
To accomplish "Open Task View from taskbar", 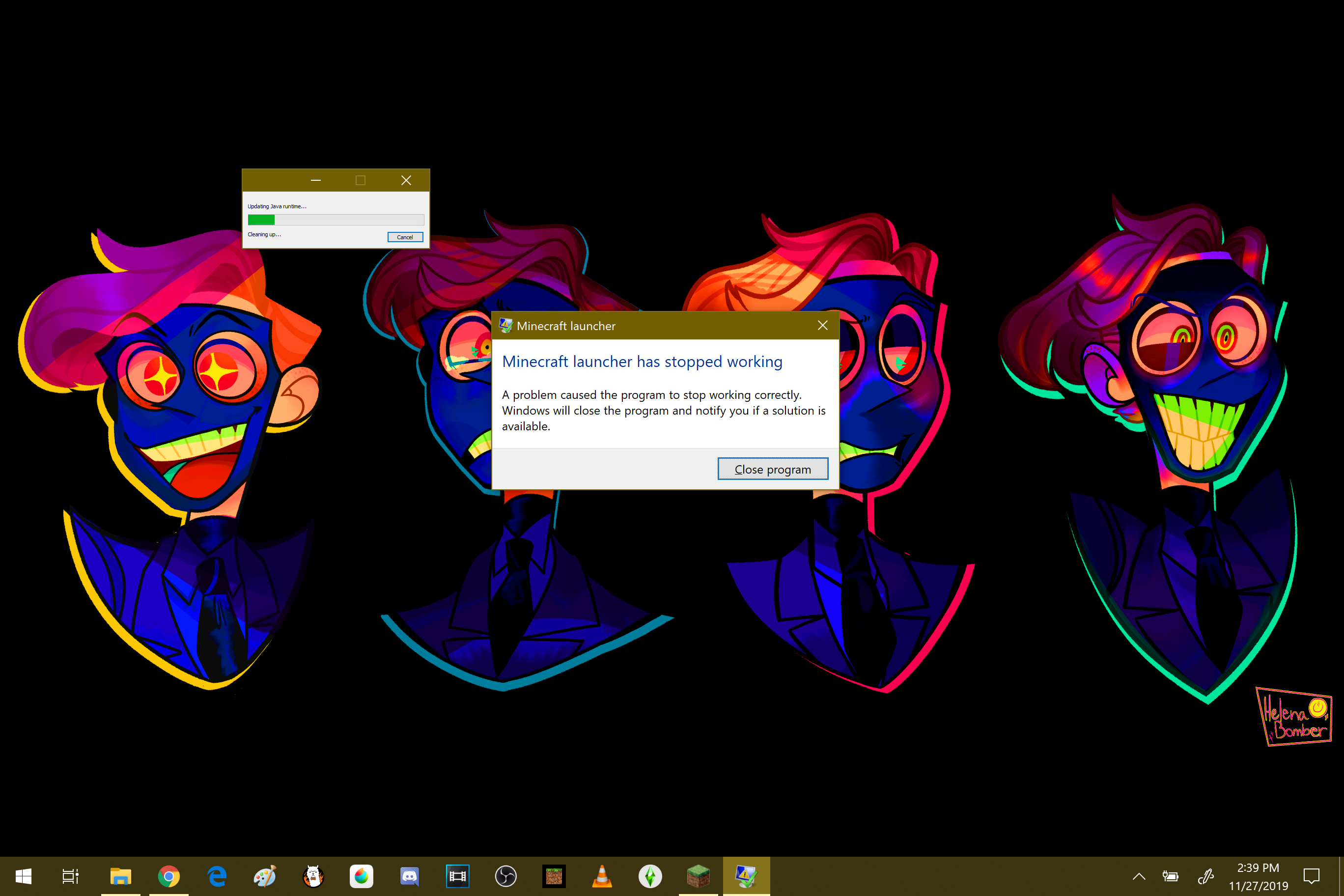I will [x=70, y=876].
